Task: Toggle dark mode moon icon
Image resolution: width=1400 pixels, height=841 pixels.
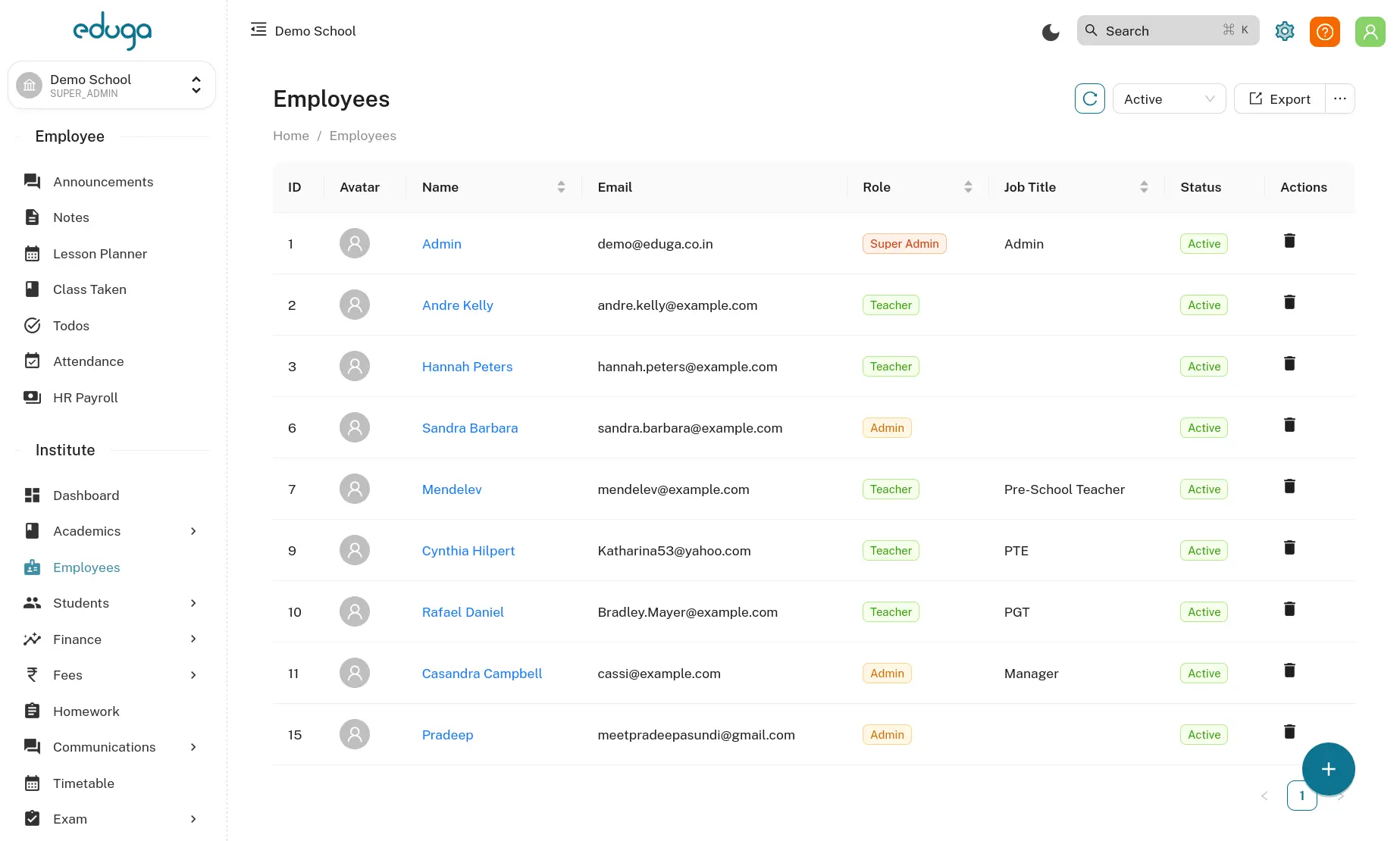Action: (x=1050, y=32)
